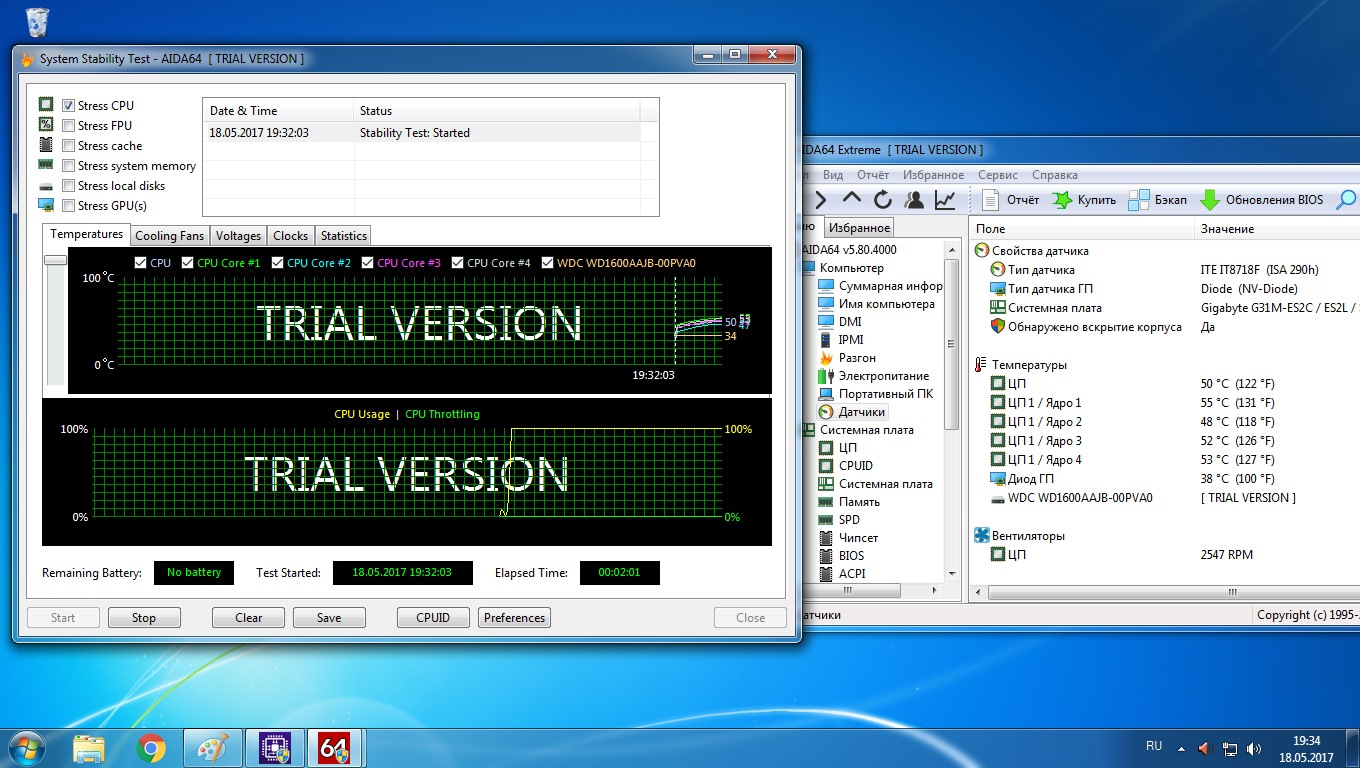The height and width of the screenshot is (768, 1360).
Task: Switch to the Voltages tab
Action: 238,236
